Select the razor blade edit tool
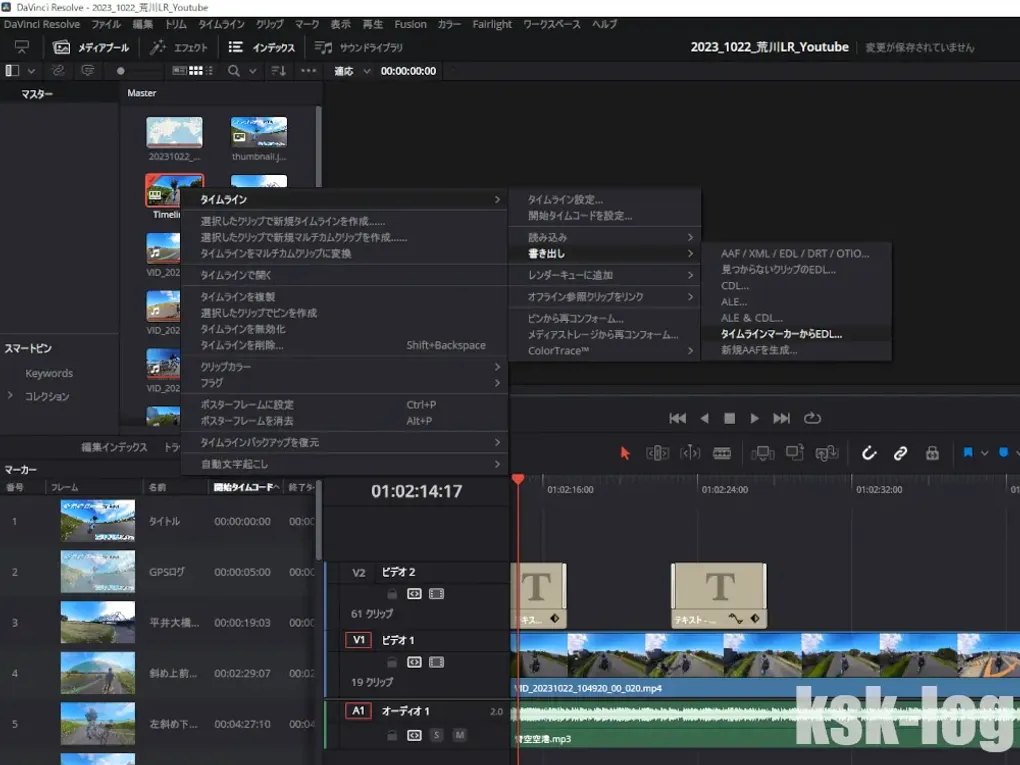Image resolution: width=1020 pixels, height=765 pixels. tap(721, 453)
